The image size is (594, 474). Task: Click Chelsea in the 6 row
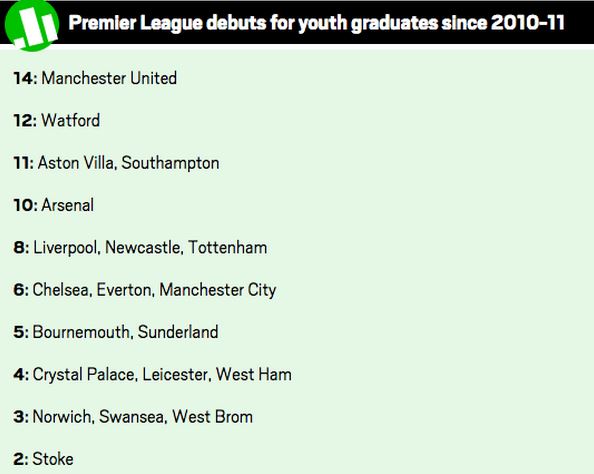(62, 290)
